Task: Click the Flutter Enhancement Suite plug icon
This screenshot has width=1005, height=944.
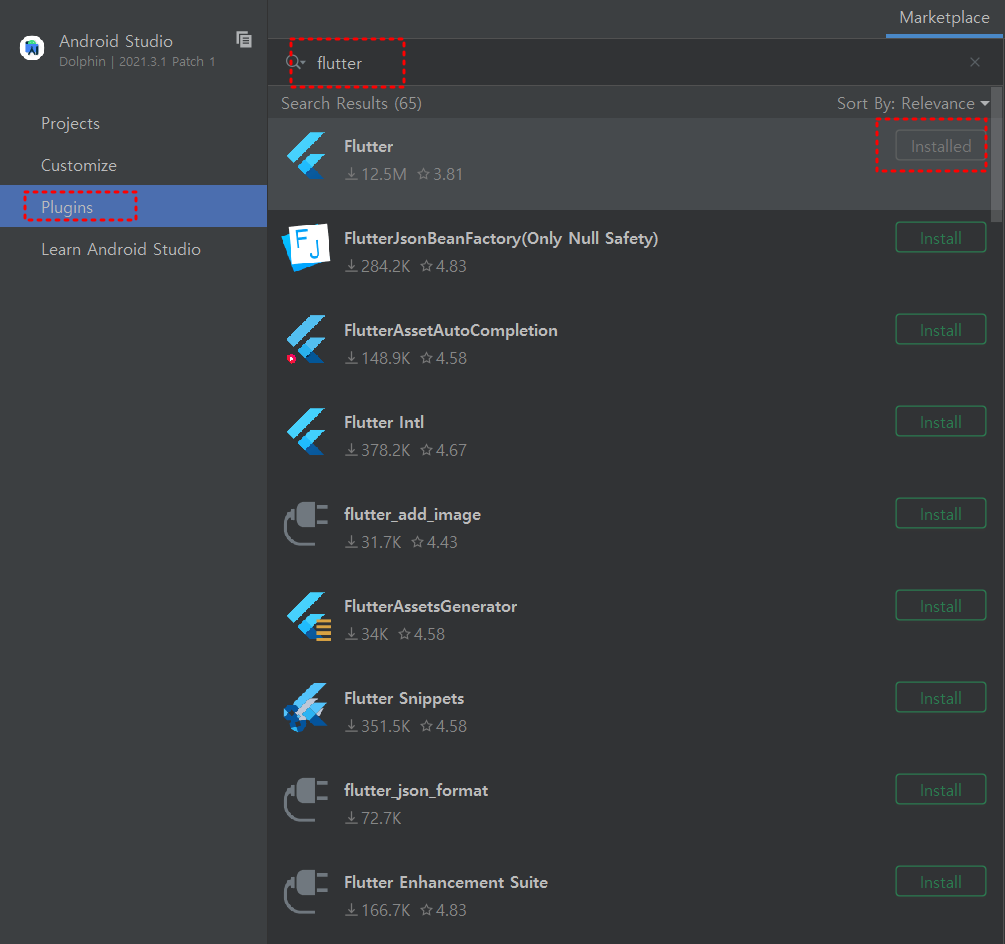Action: point(306,891)
